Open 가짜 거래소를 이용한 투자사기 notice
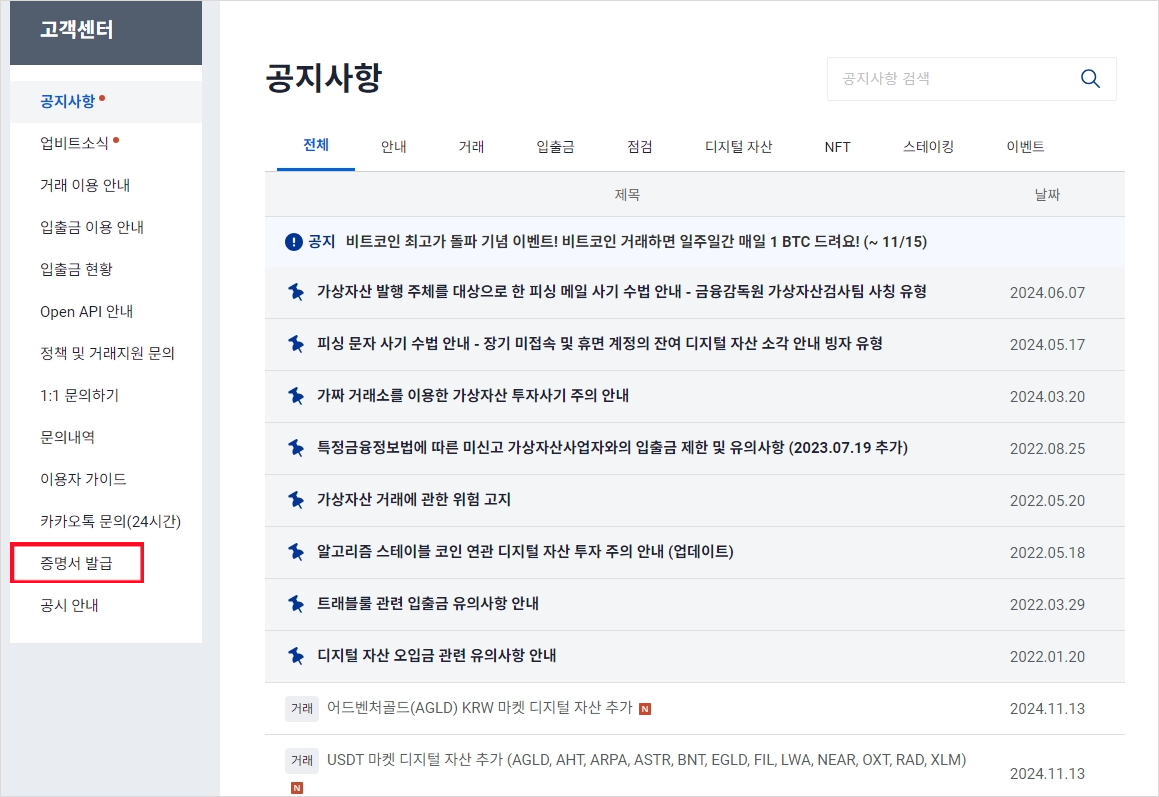This screenshot has width=1159, height=797. tap(473, 396)
